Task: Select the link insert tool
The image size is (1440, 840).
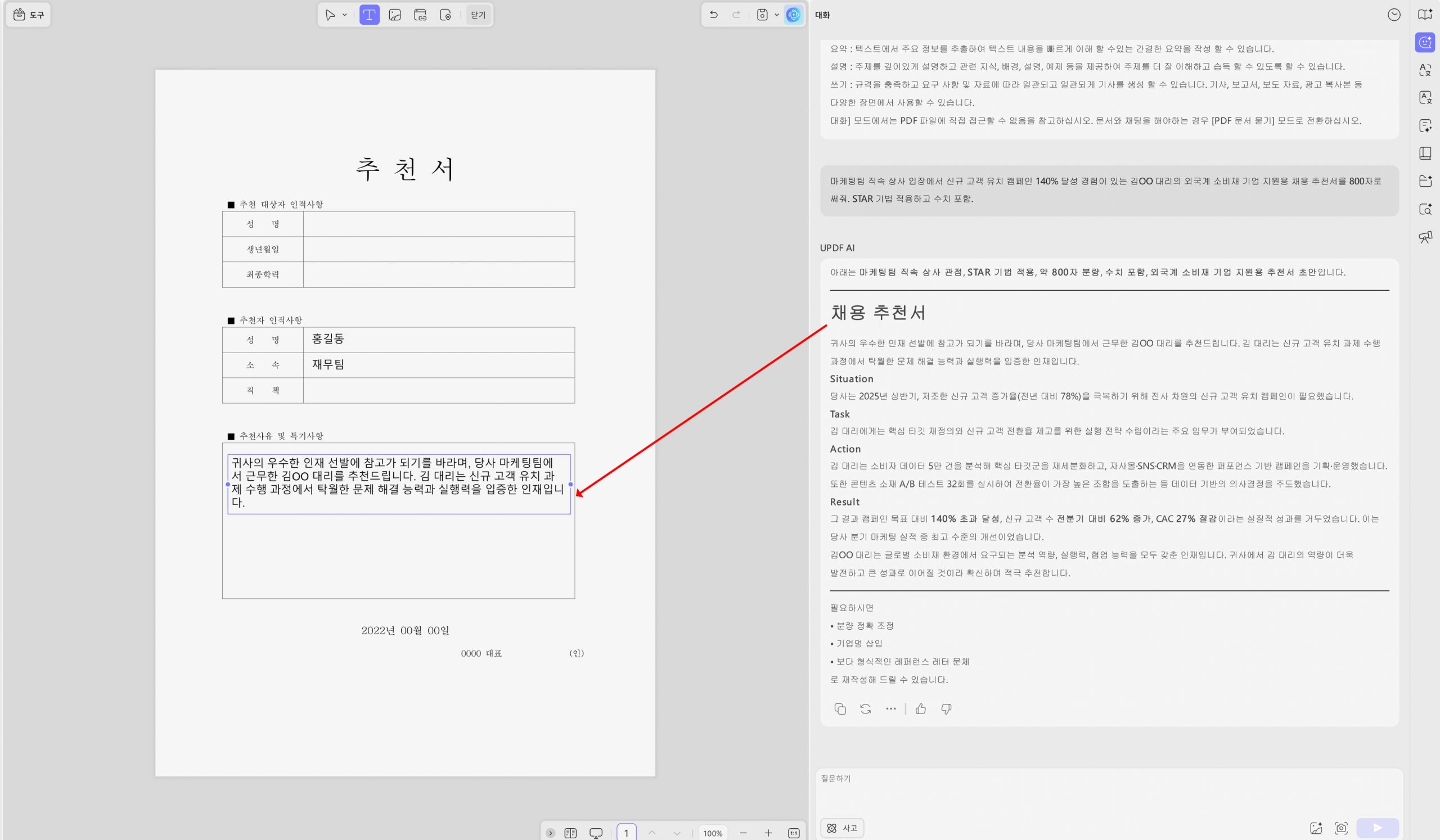Action: [421, 15]
